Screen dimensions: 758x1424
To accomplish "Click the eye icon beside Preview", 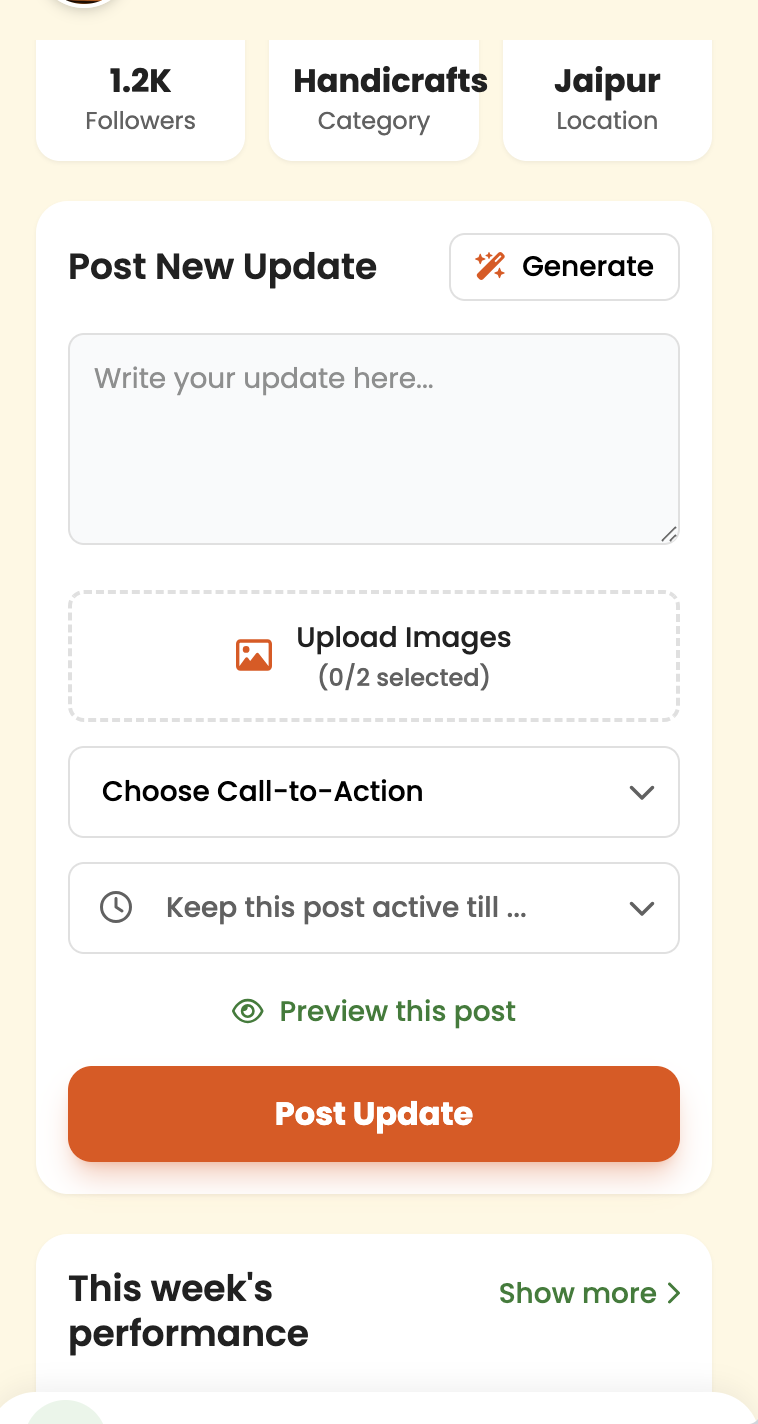I will 247,1011.
